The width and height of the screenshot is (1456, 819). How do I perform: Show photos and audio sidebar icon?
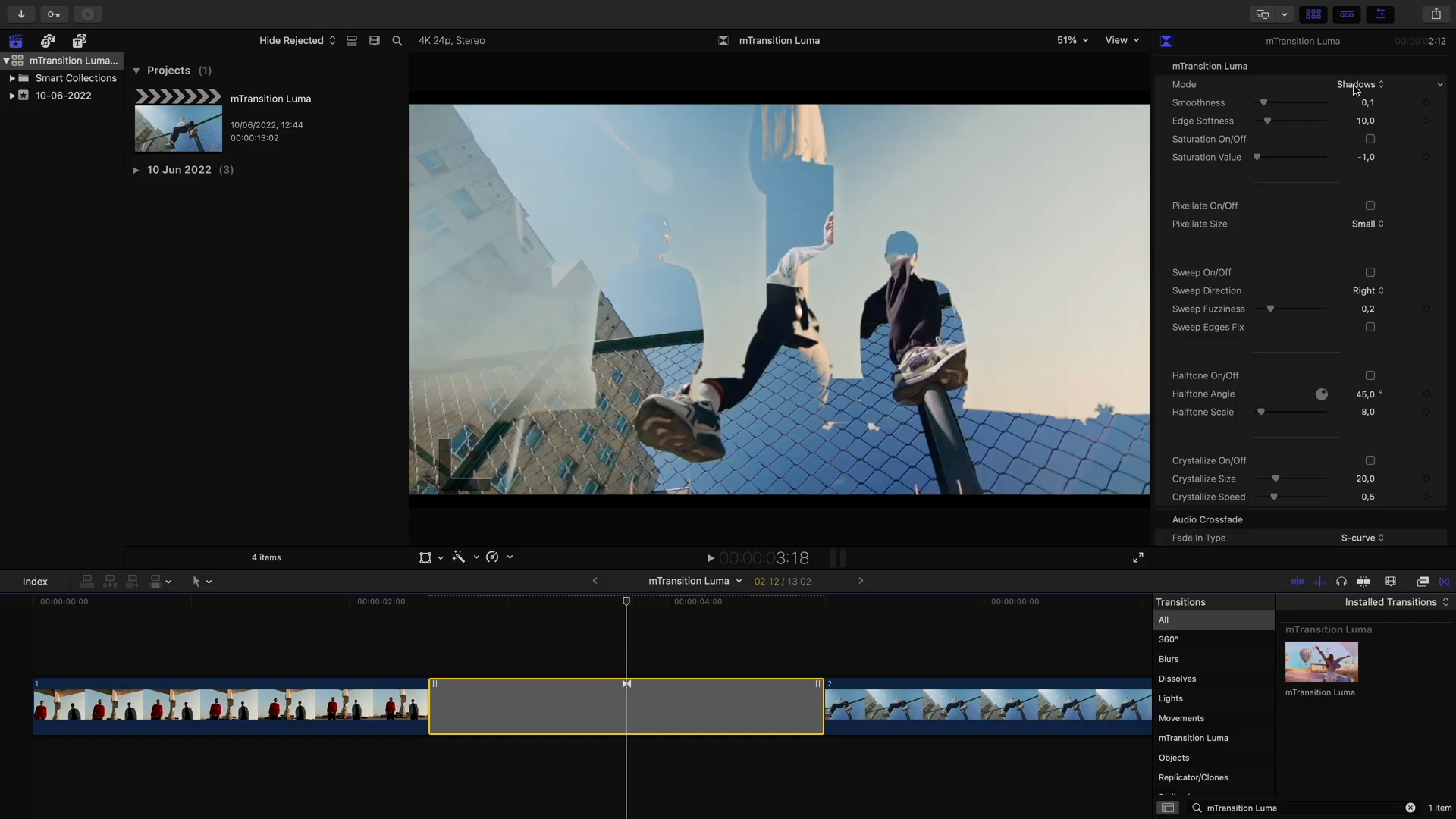48,41
